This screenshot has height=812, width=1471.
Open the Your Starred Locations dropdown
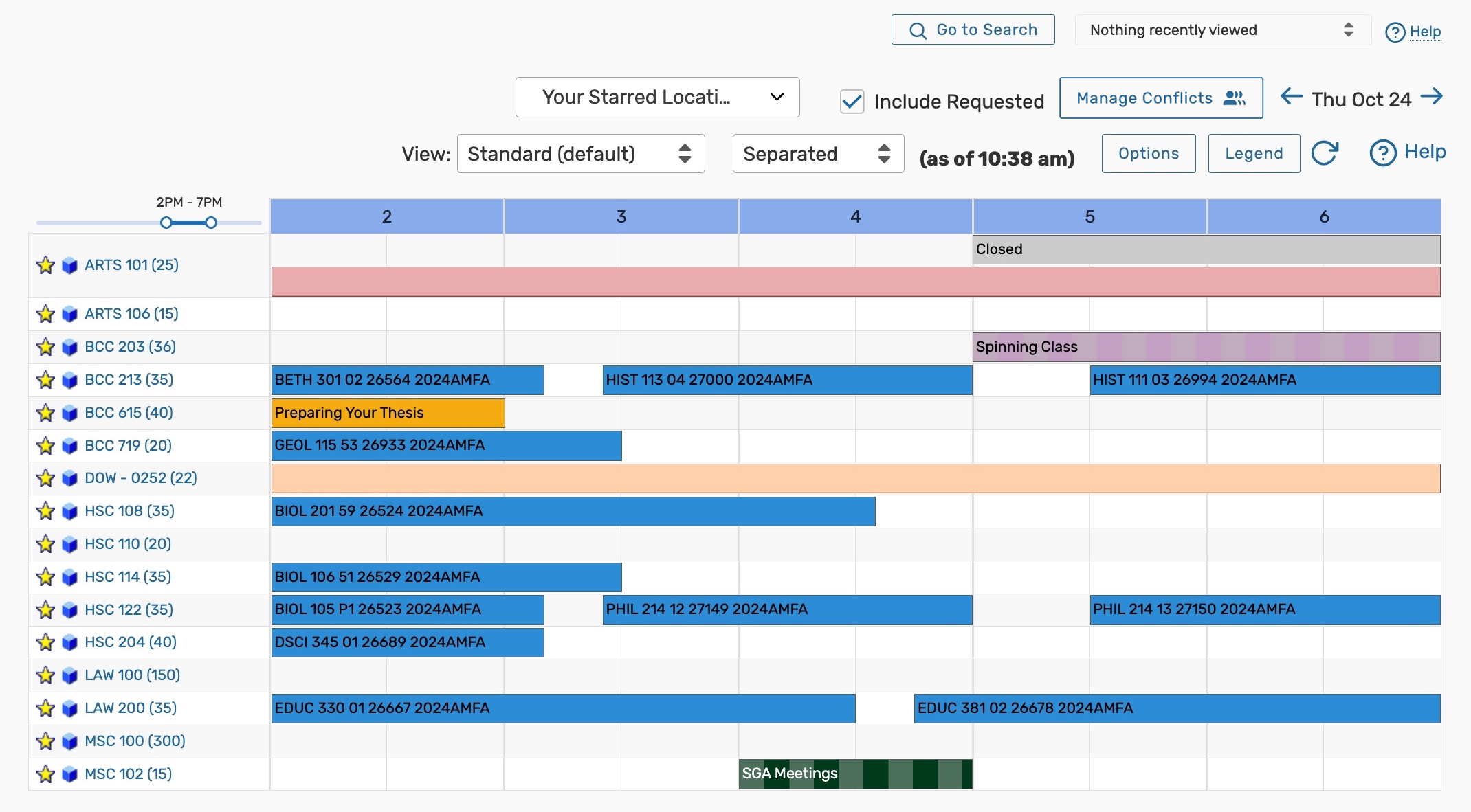point(657,97)
